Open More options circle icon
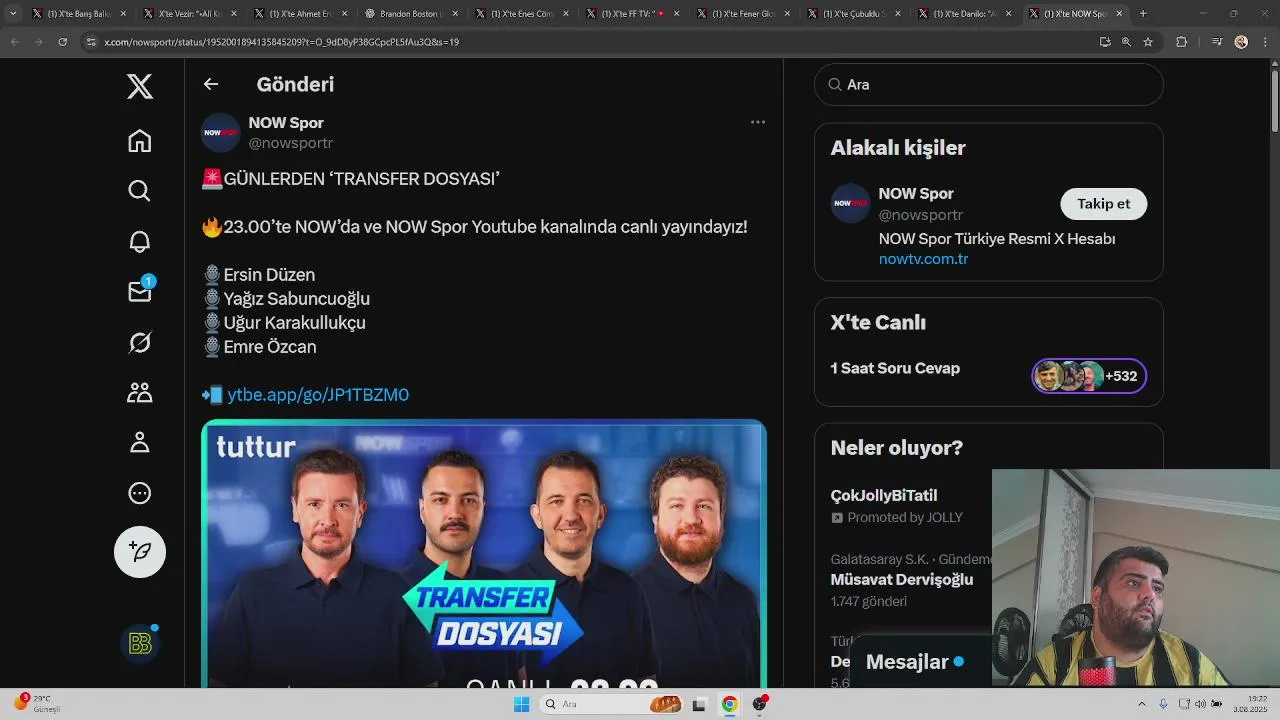Viewport: 1280px width, 720px height. (140, 493)
